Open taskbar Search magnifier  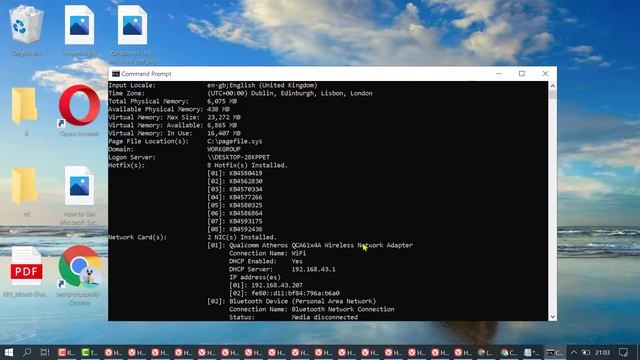(27, 352)
